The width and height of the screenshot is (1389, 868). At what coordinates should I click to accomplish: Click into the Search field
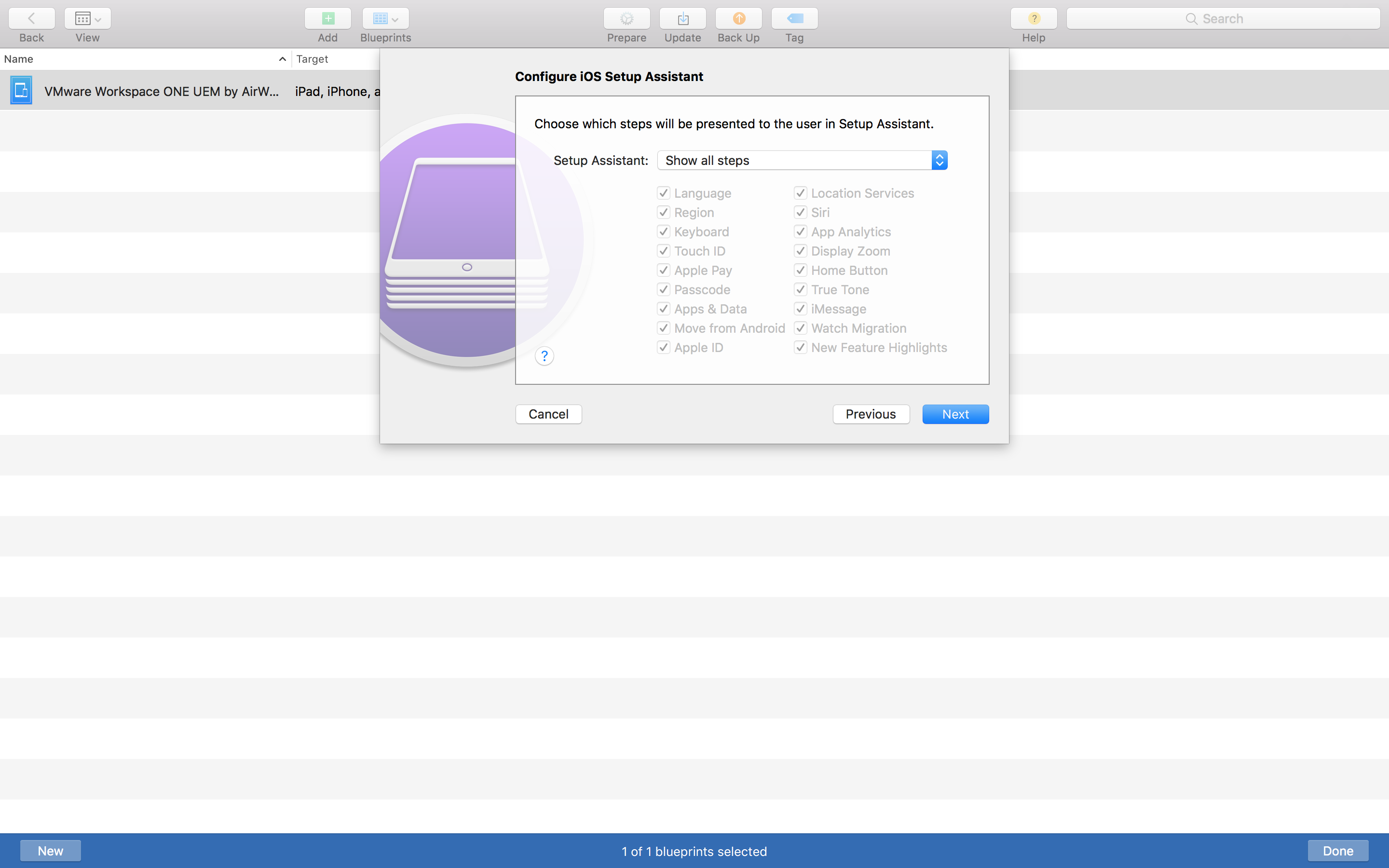(1223, 19)
